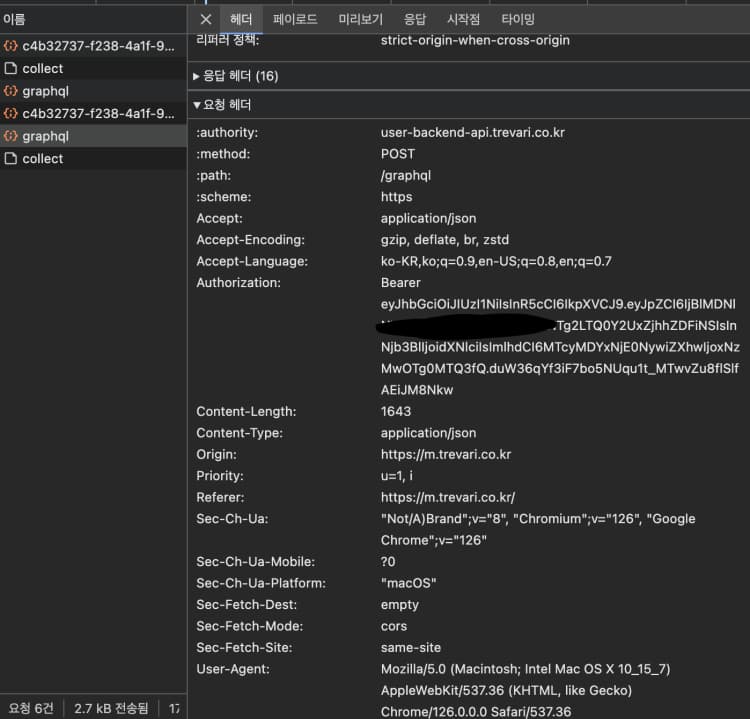Click the :method value POST
This screenshot has height=719, width=750.
398,154
